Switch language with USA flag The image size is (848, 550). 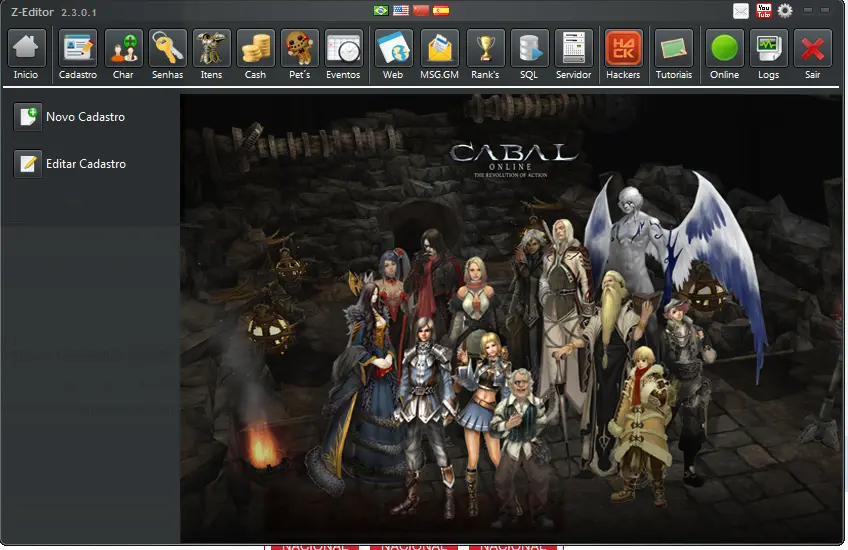pos(401,10)
